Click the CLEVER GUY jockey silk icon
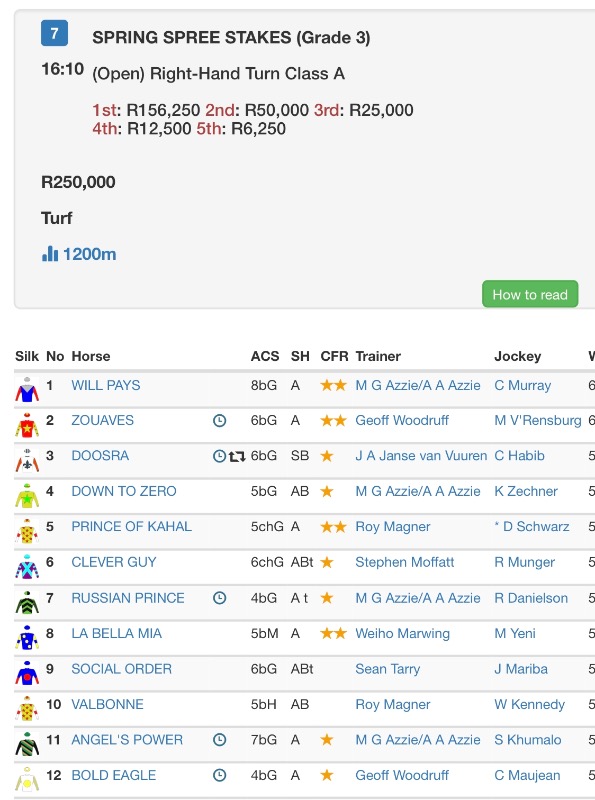 [27, 566]
